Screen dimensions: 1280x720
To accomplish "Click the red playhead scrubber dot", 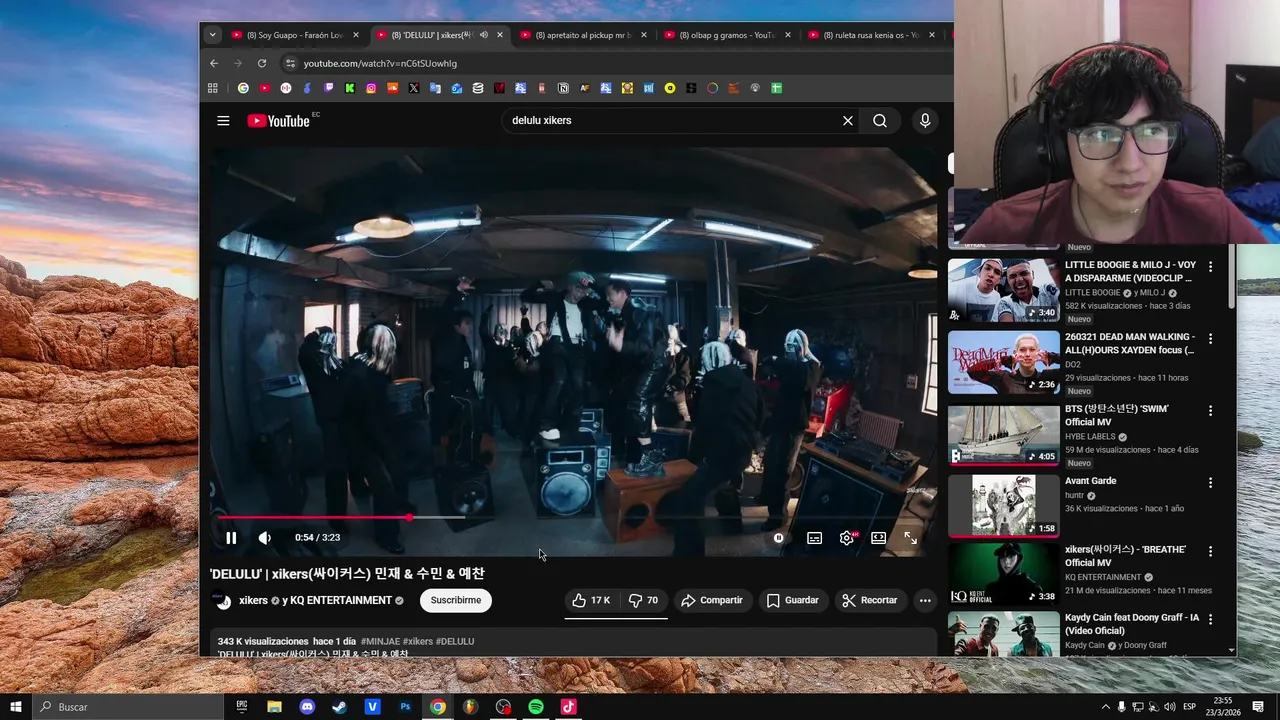I will (409, 517).
